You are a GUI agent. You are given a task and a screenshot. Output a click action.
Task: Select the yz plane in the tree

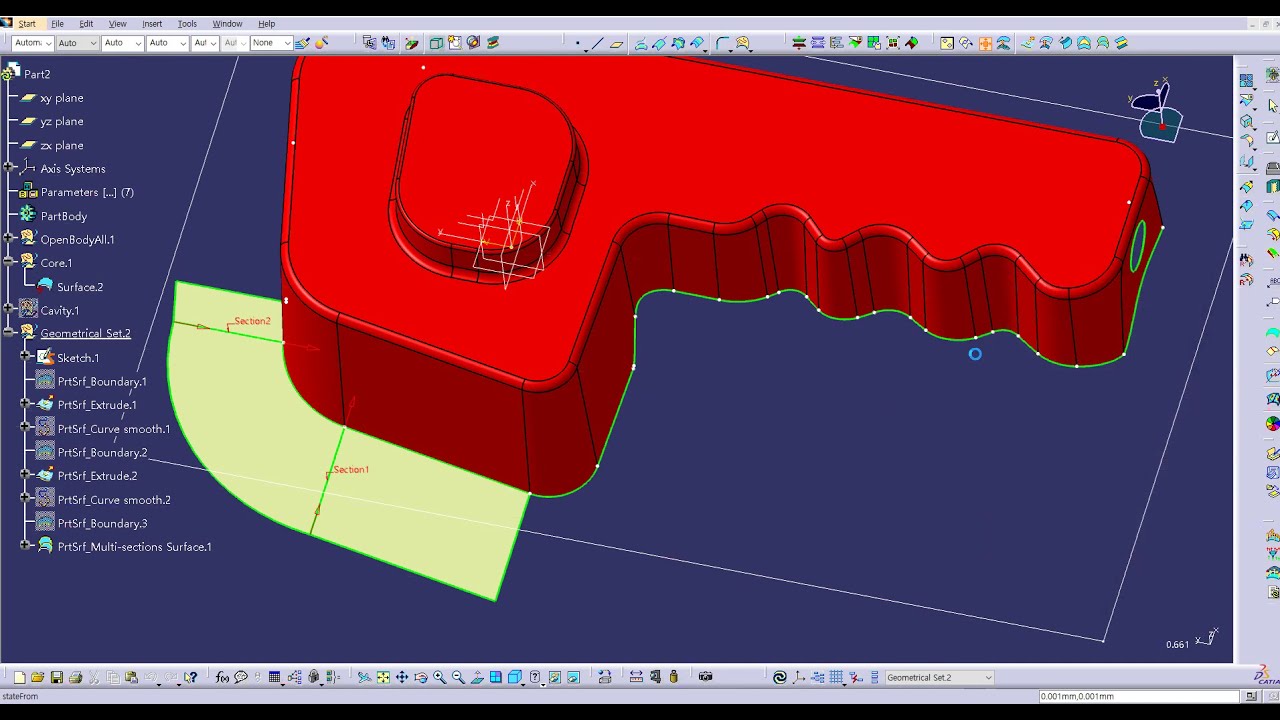tap(61, 121)
